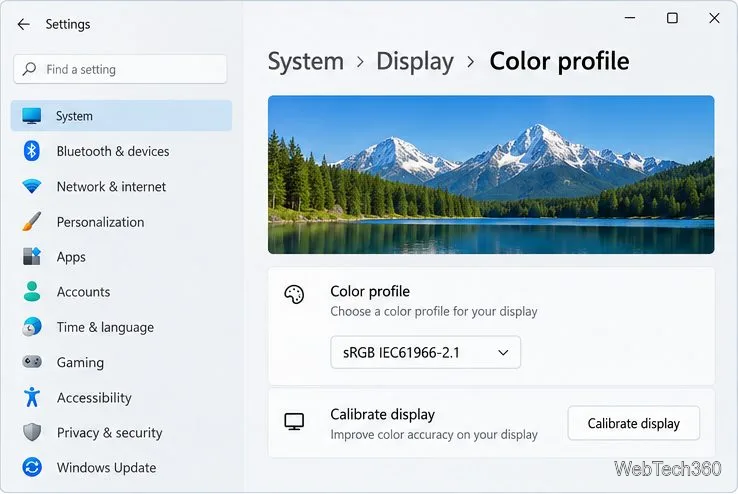
Task: Click the search magnifier icon
Action: click(x=29, y=69)
